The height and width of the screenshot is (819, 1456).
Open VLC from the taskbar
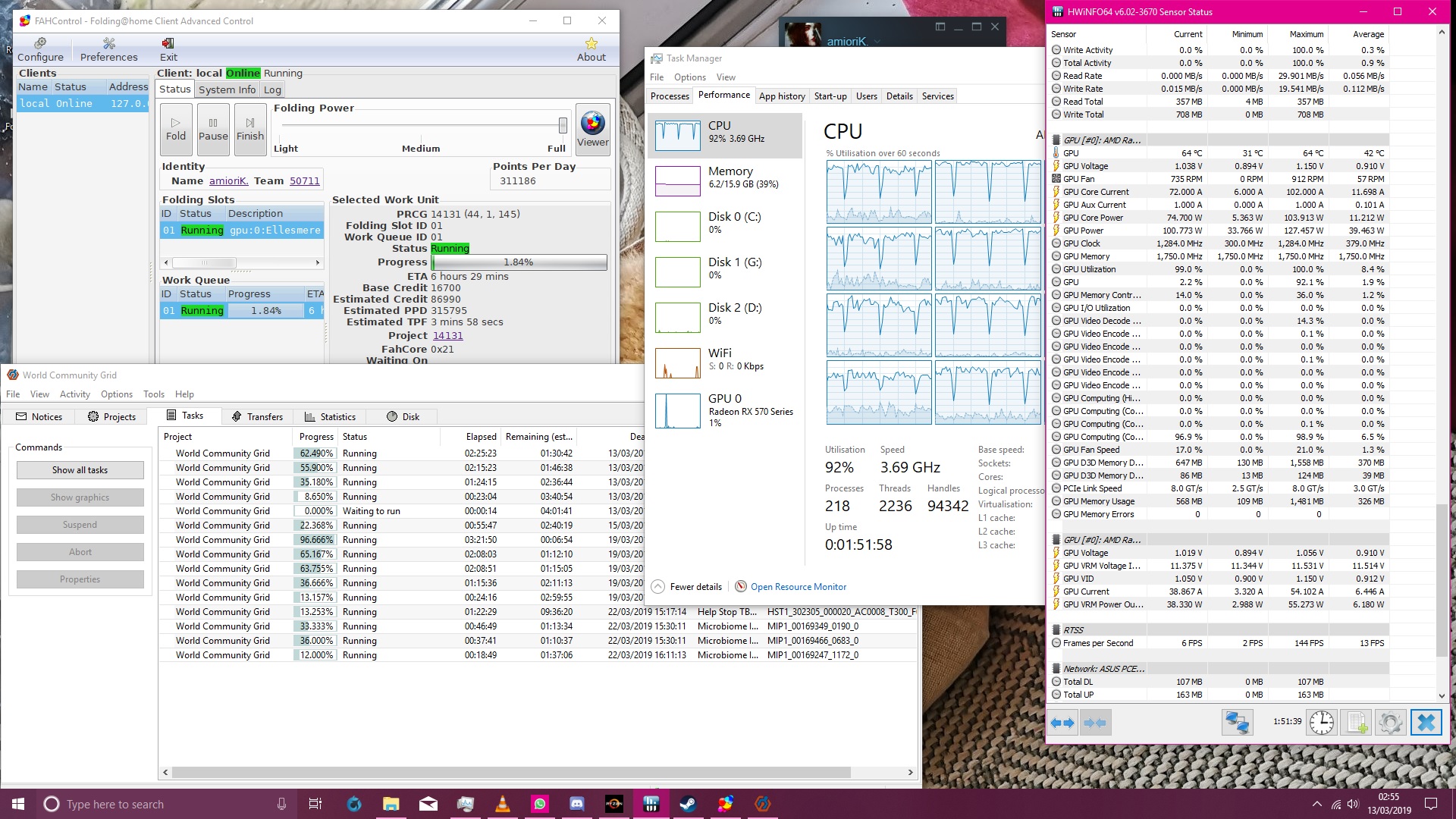[x=502, y=804]
